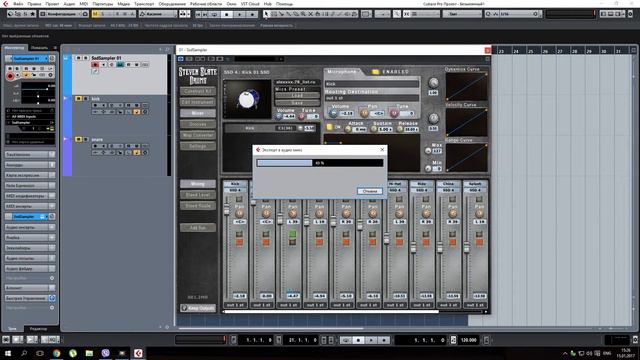
Task: Select the Mixer page button in plugin
Action: (198, 113)
